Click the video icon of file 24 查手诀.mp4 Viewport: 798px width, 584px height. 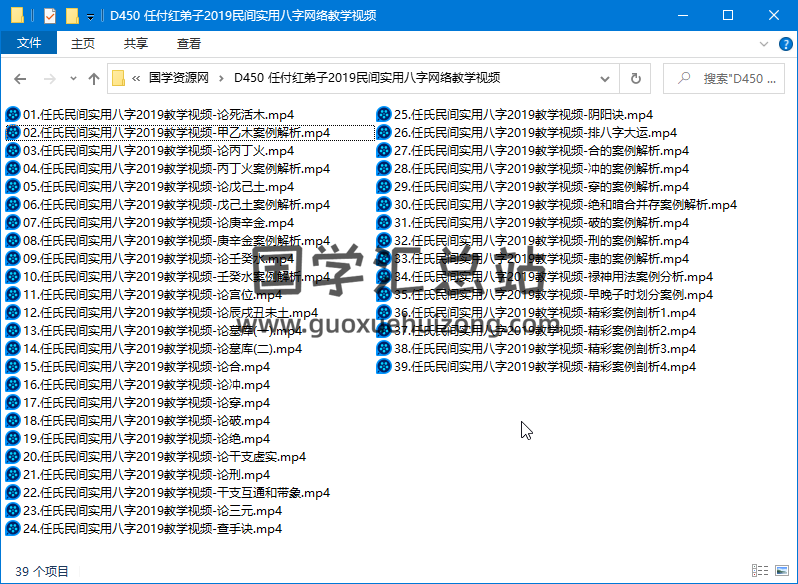pos(13,529)
